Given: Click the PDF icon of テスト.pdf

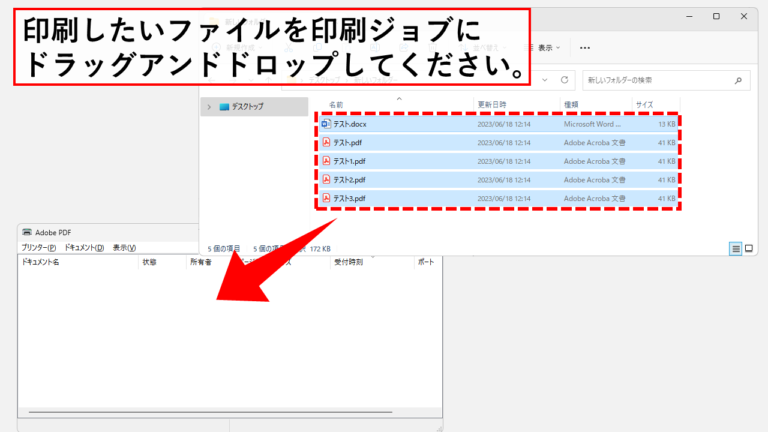Looking at the screenshot, I should point(326,143).
